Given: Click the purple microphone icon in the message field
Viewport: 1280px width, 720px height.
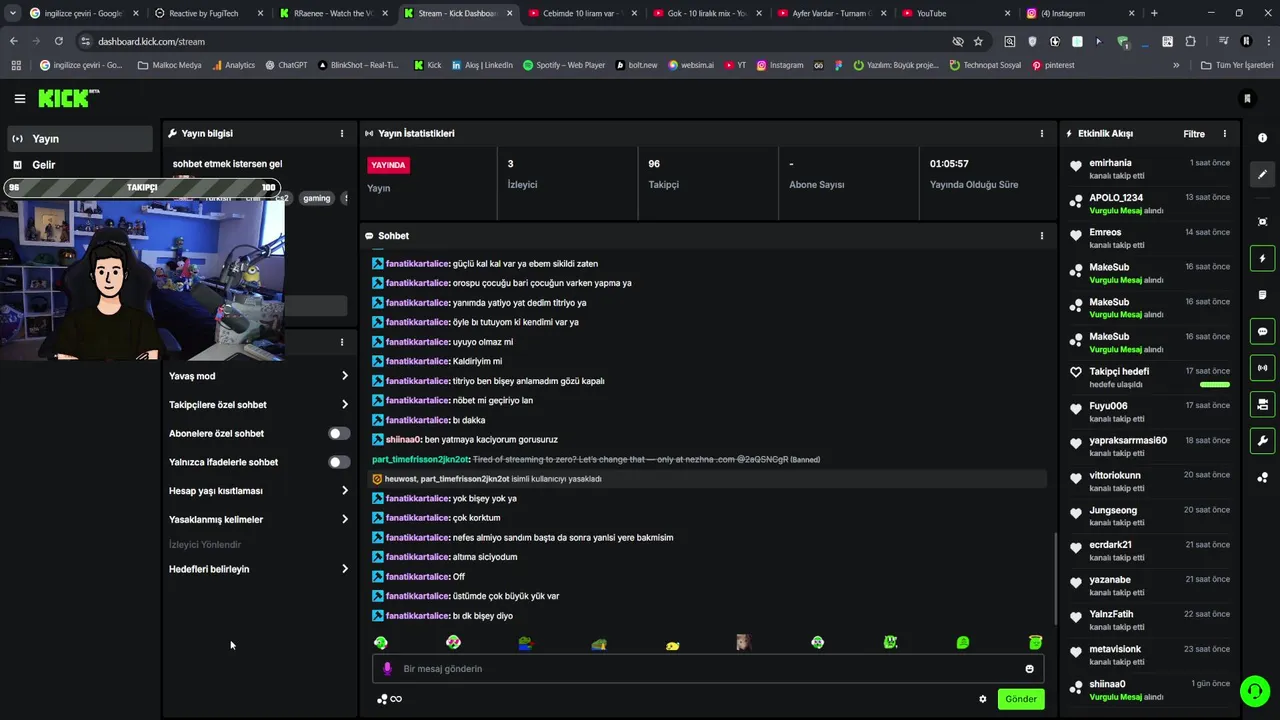Looking at the screenshot, I should 388,669.
